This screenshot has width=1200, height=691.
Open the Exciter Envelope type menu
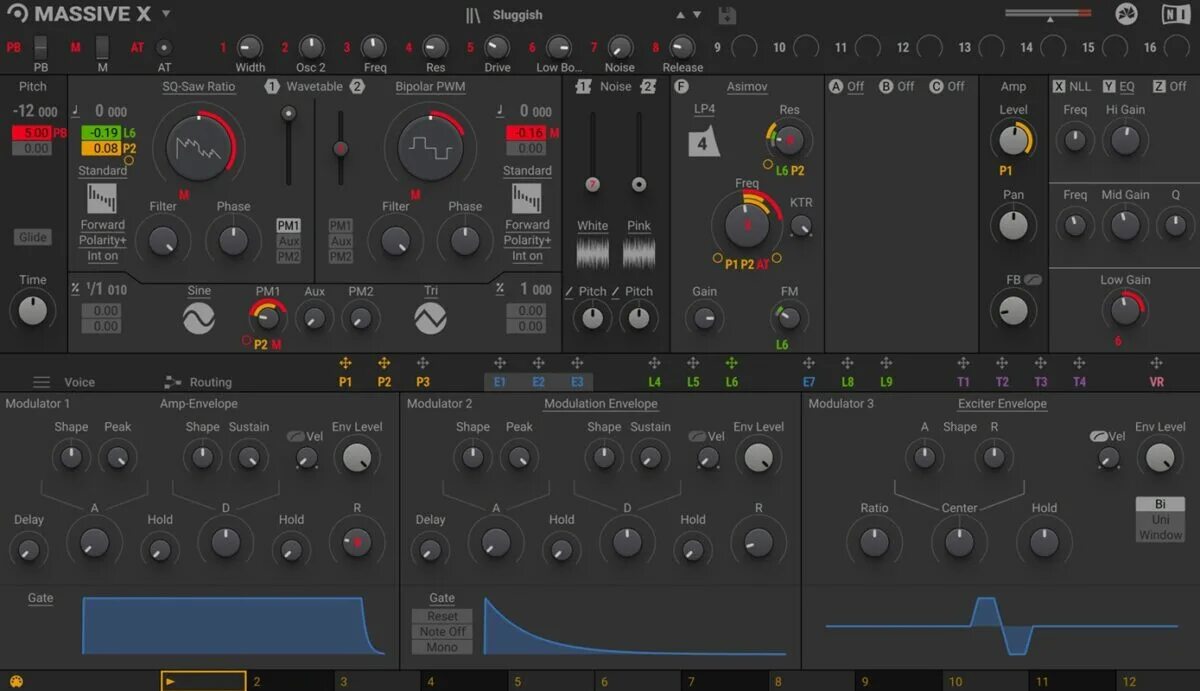tap(1002, 404)
